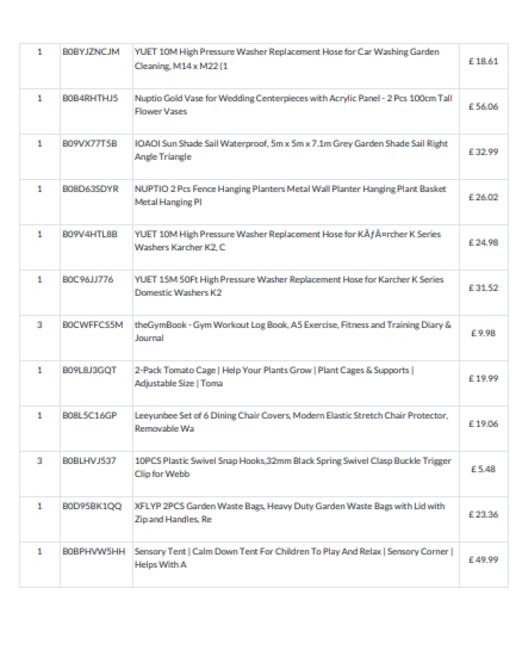Screen dimensions: 522x650
Task: Select the IOAOI Sun Shade Sail row text
Action: [x=291, y=150]
